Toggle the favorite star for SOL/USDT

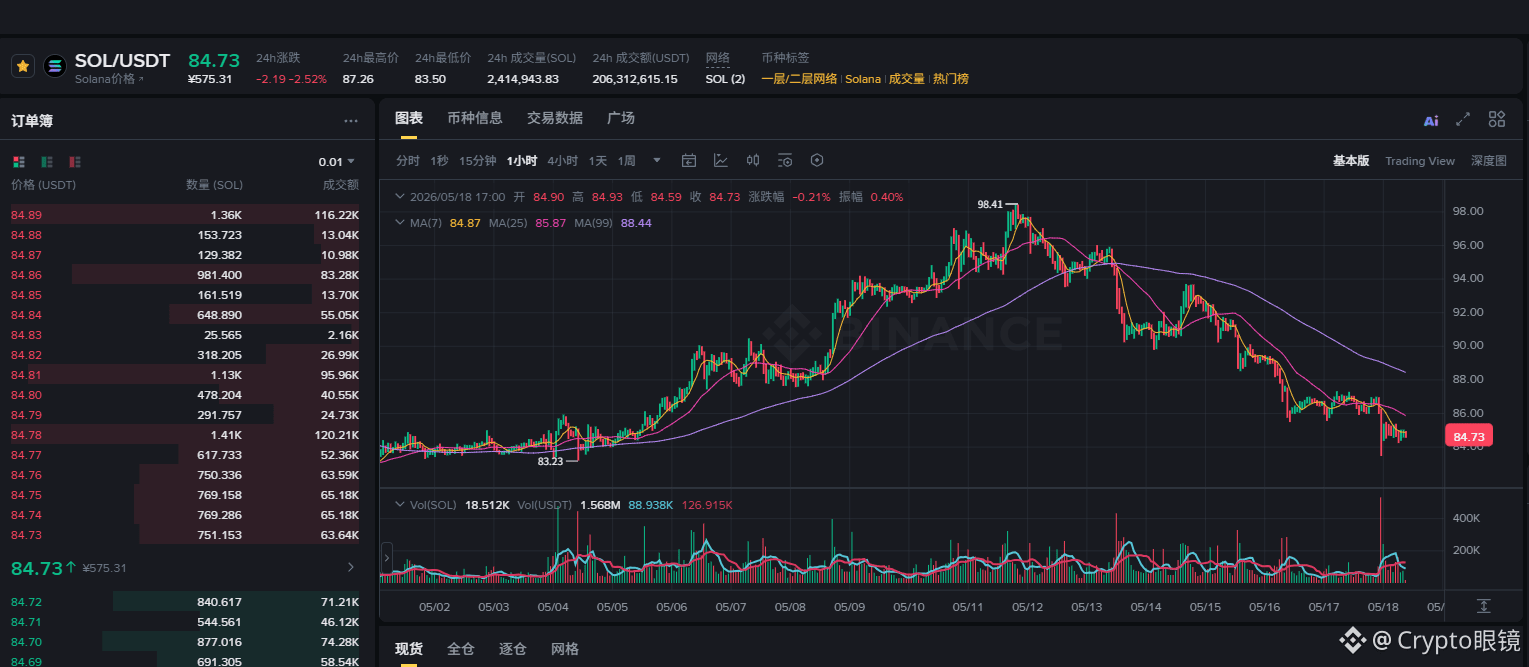pos(23,66)
